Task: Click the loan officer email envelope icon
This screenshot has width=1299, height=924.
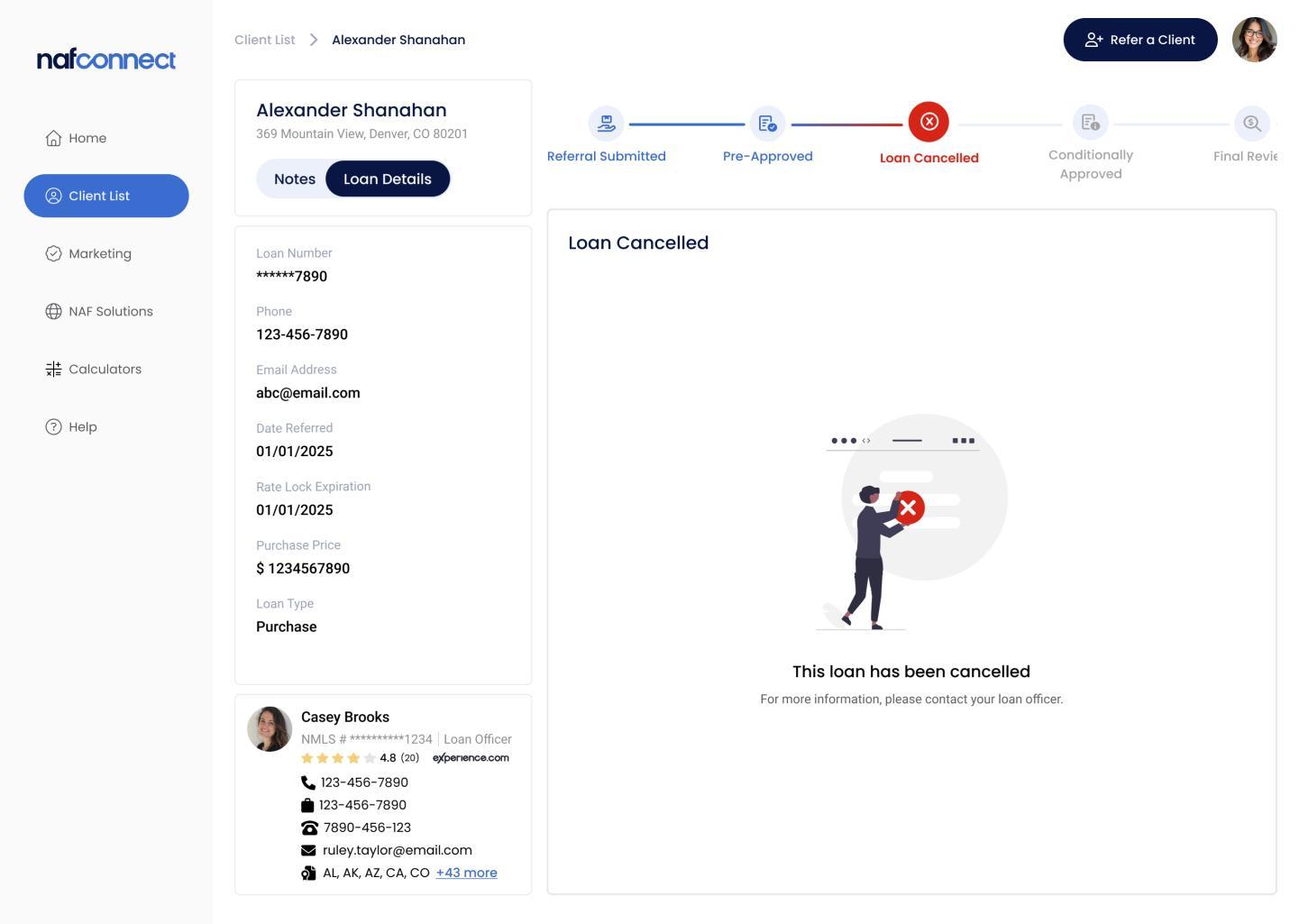Action: click(x=308, y=850)
